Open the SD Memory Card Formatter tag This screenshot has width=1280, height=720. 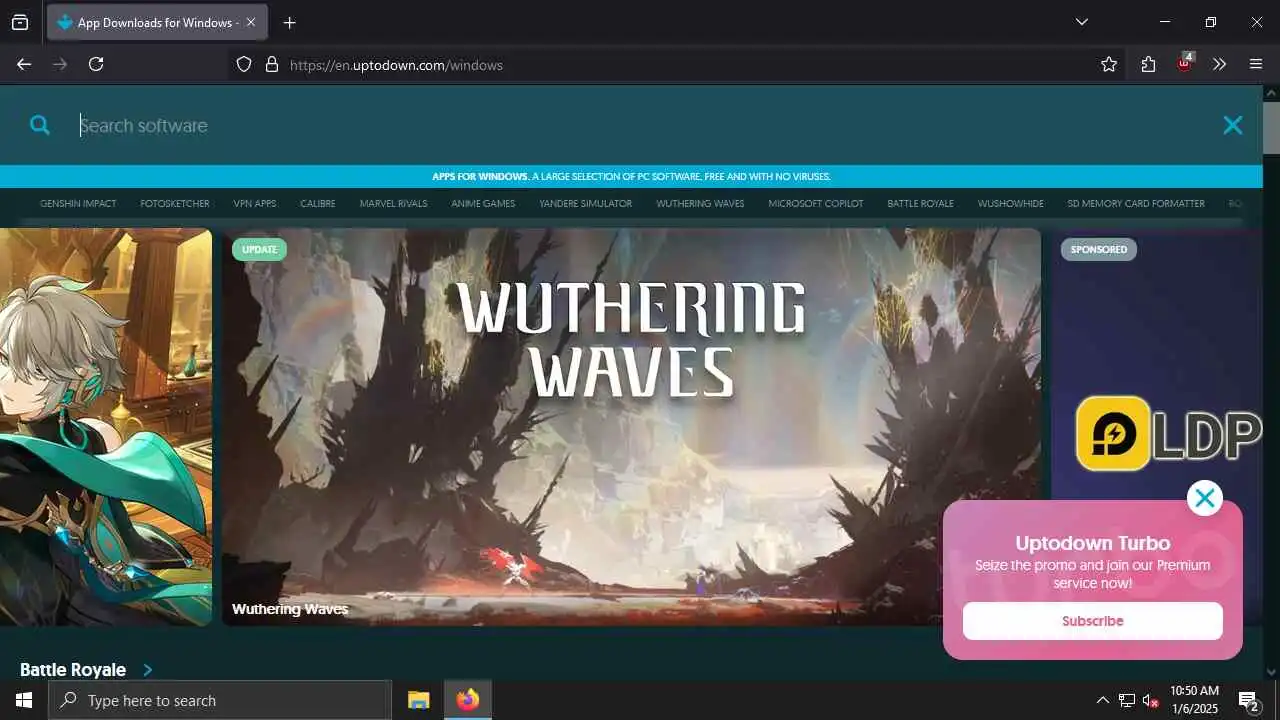pos(1136,203)
